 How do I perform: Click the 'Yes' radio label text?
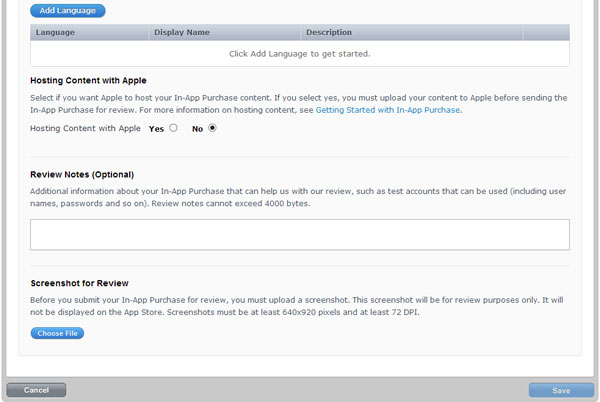156,129
